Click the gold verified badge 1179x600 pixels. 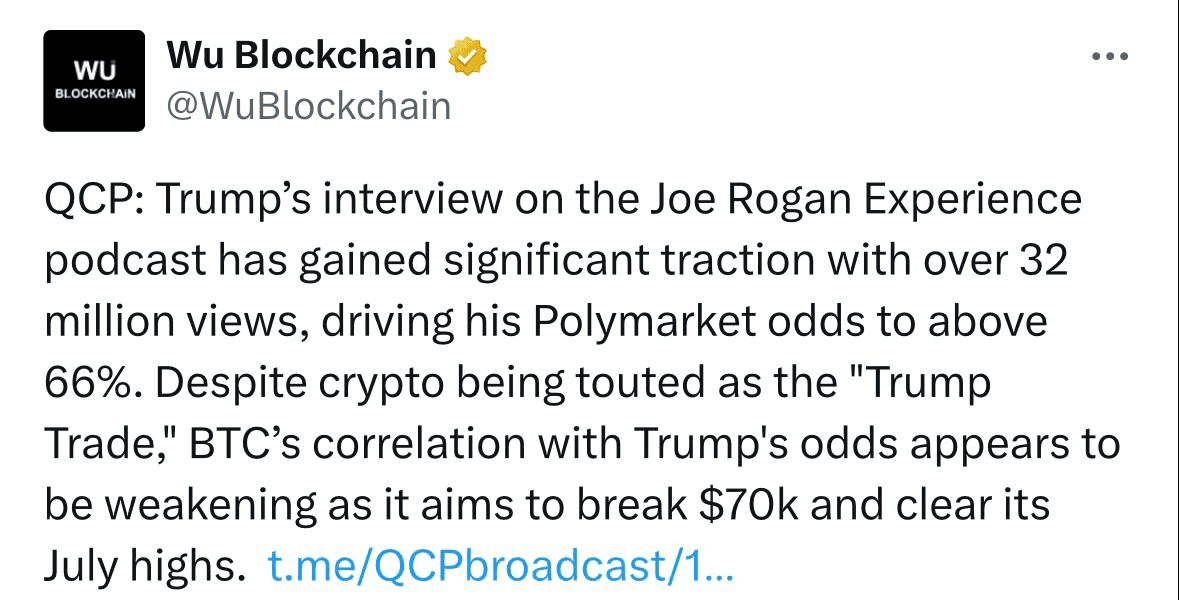tap(468, 56)
